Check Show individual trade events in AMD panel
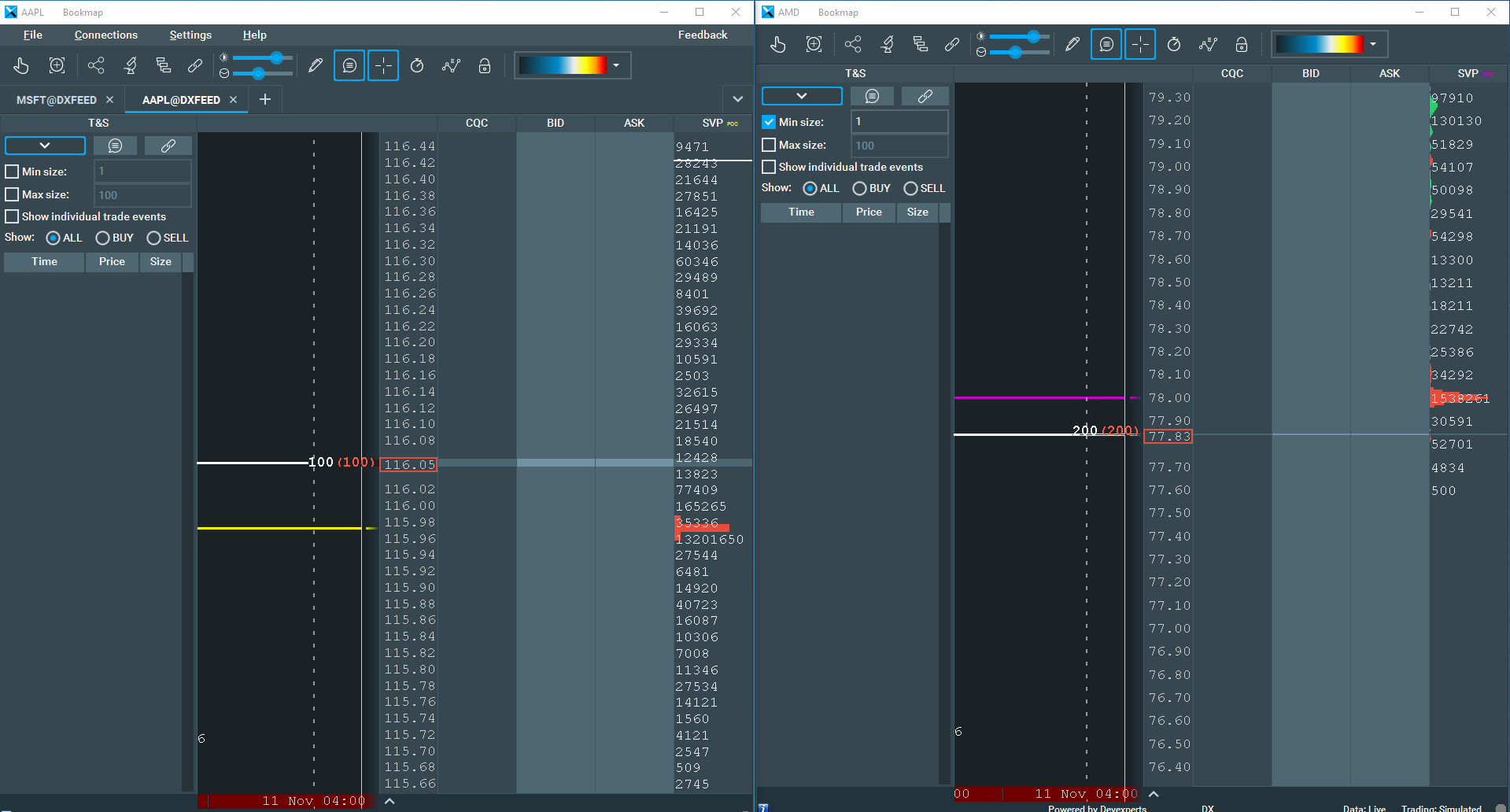The height and width of the screenshot is (812, 1510). click(769, 167)
